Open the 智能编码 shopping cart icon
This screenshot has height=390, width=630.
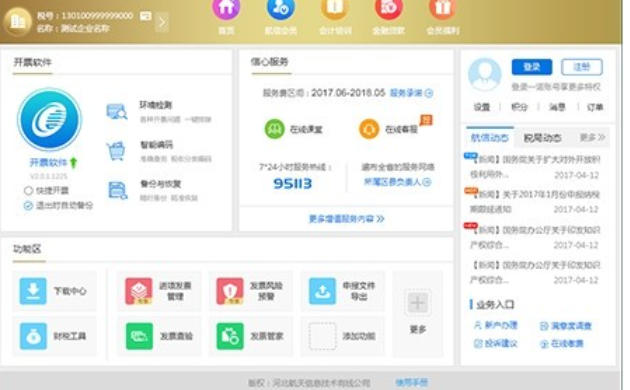pyautogui.click(x=116, y=151)
